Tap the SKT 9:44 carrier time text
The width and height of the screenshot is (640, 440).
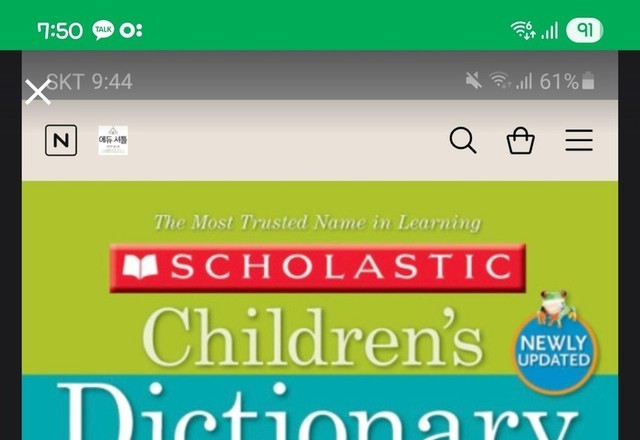point(90,82)
